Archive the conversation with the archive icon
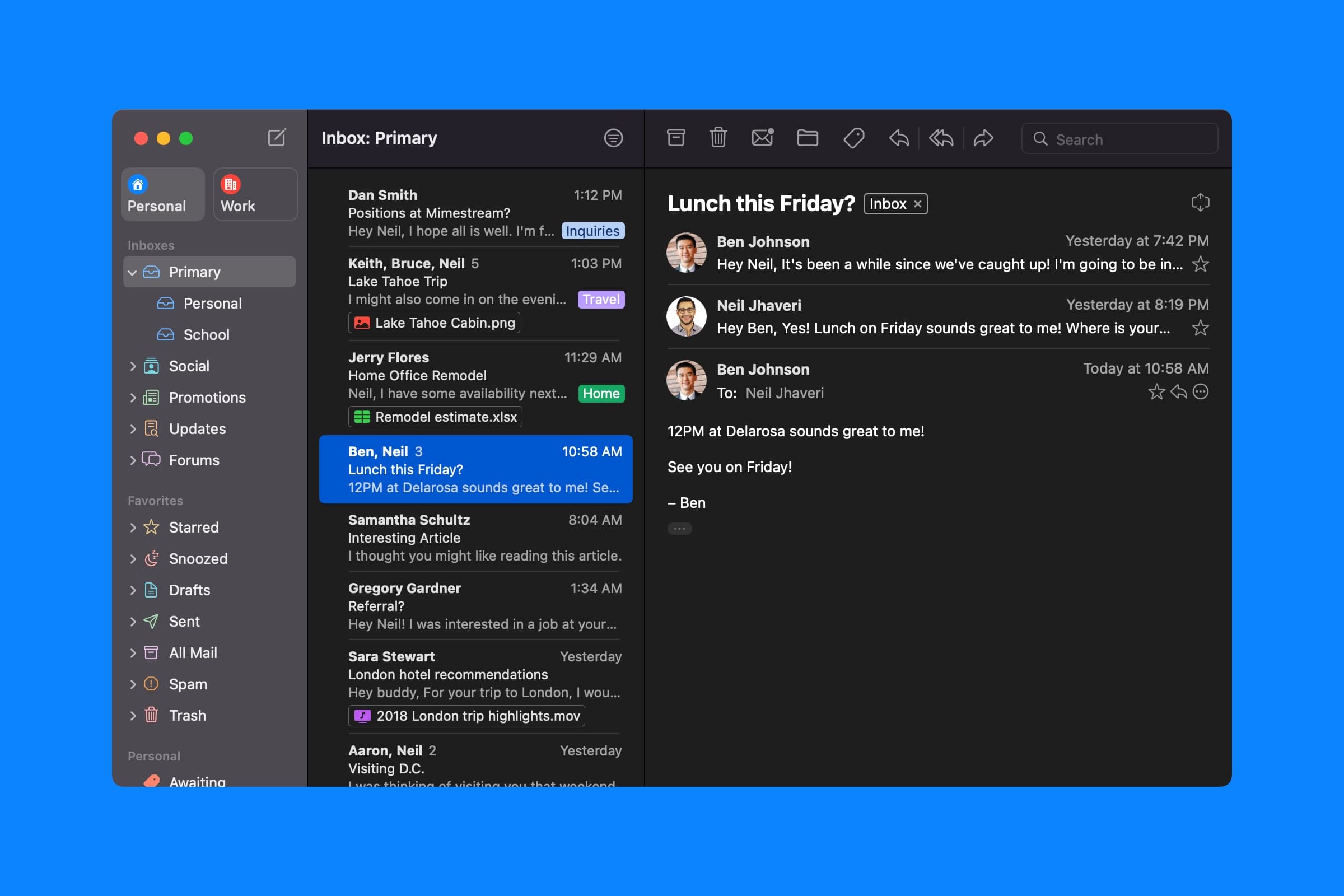Viewport: 1344px width, 896px height. point(676,138)
